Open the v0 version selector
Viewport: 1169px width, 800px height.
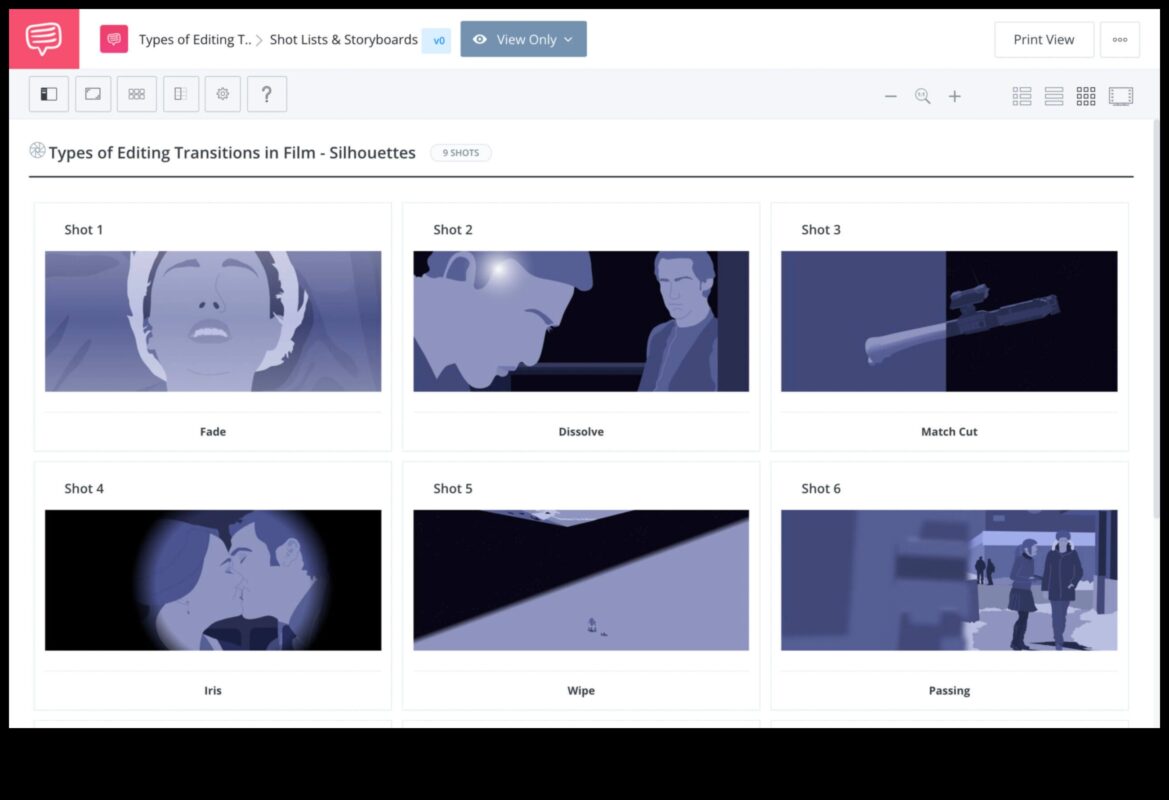pyautogui.click(x=436, y=40)
